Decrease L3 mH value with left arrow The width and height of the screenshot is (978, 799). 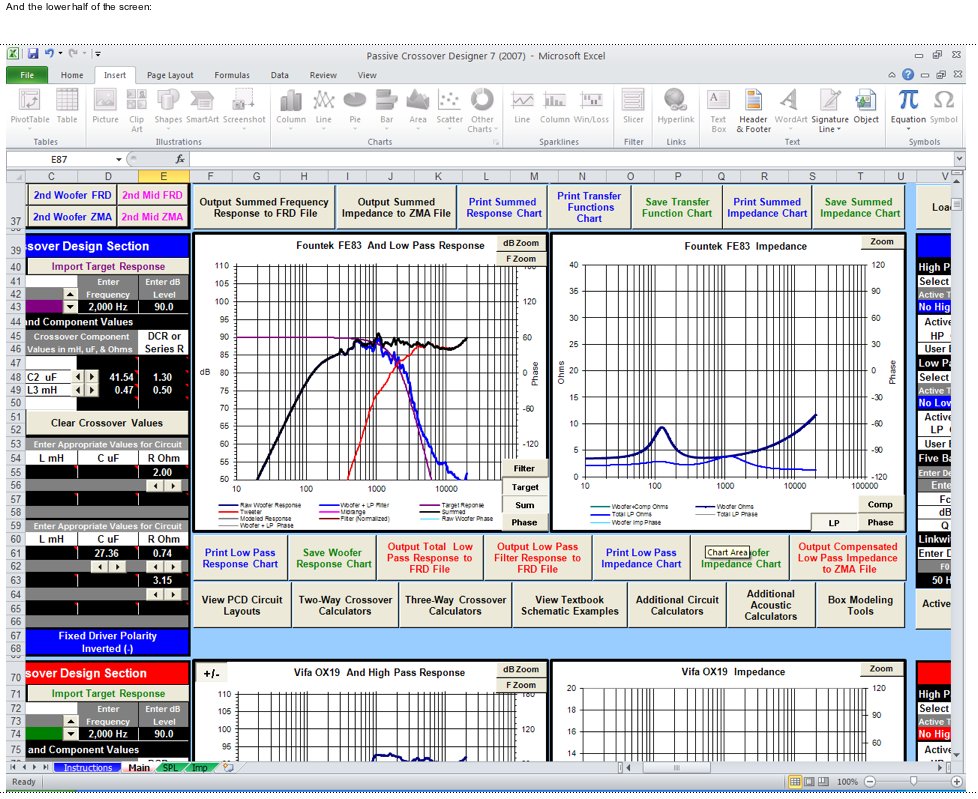click(x=78, y=390)
